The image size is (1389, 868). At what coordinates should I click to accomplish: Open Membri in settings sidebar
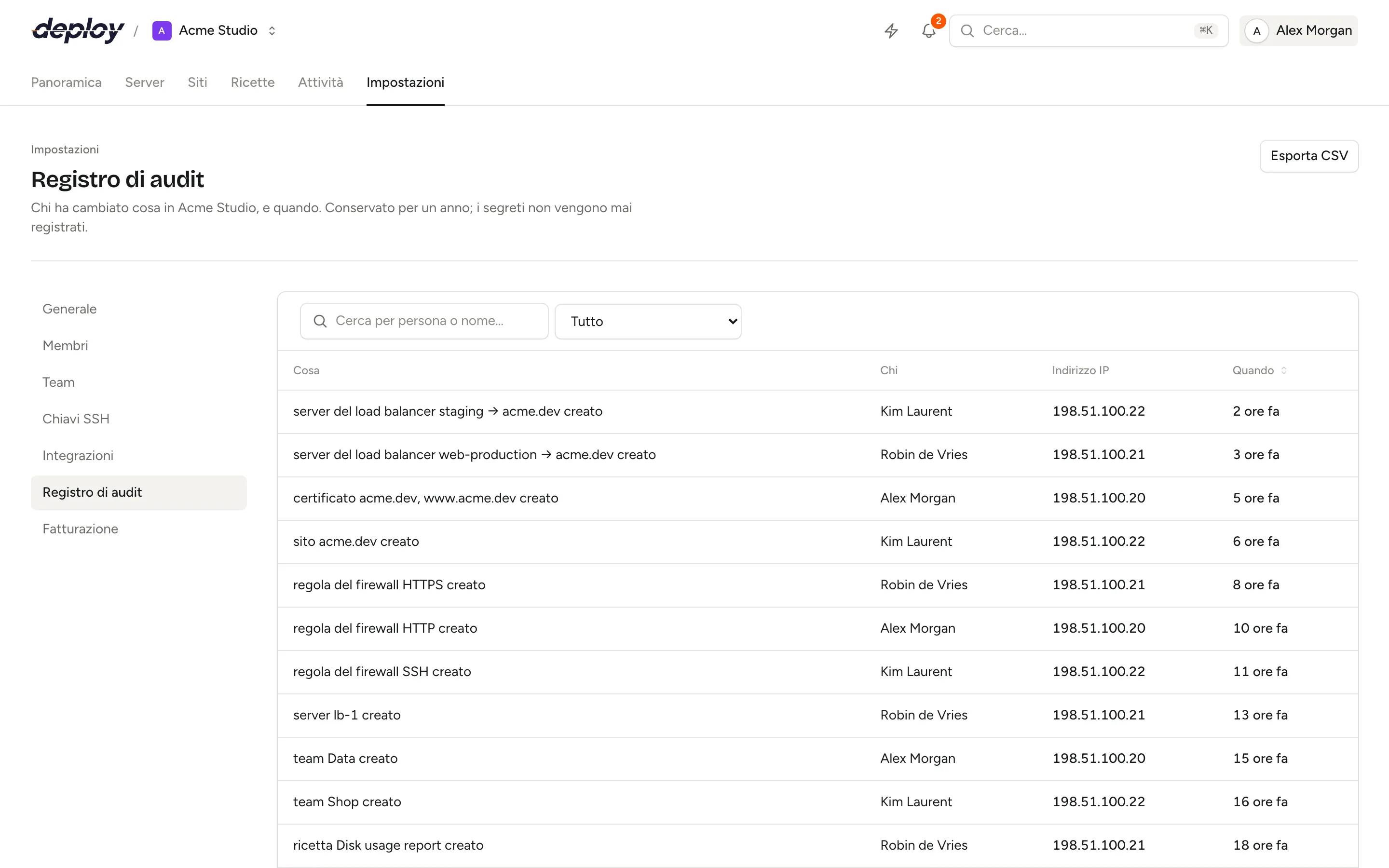pos(139,346)
